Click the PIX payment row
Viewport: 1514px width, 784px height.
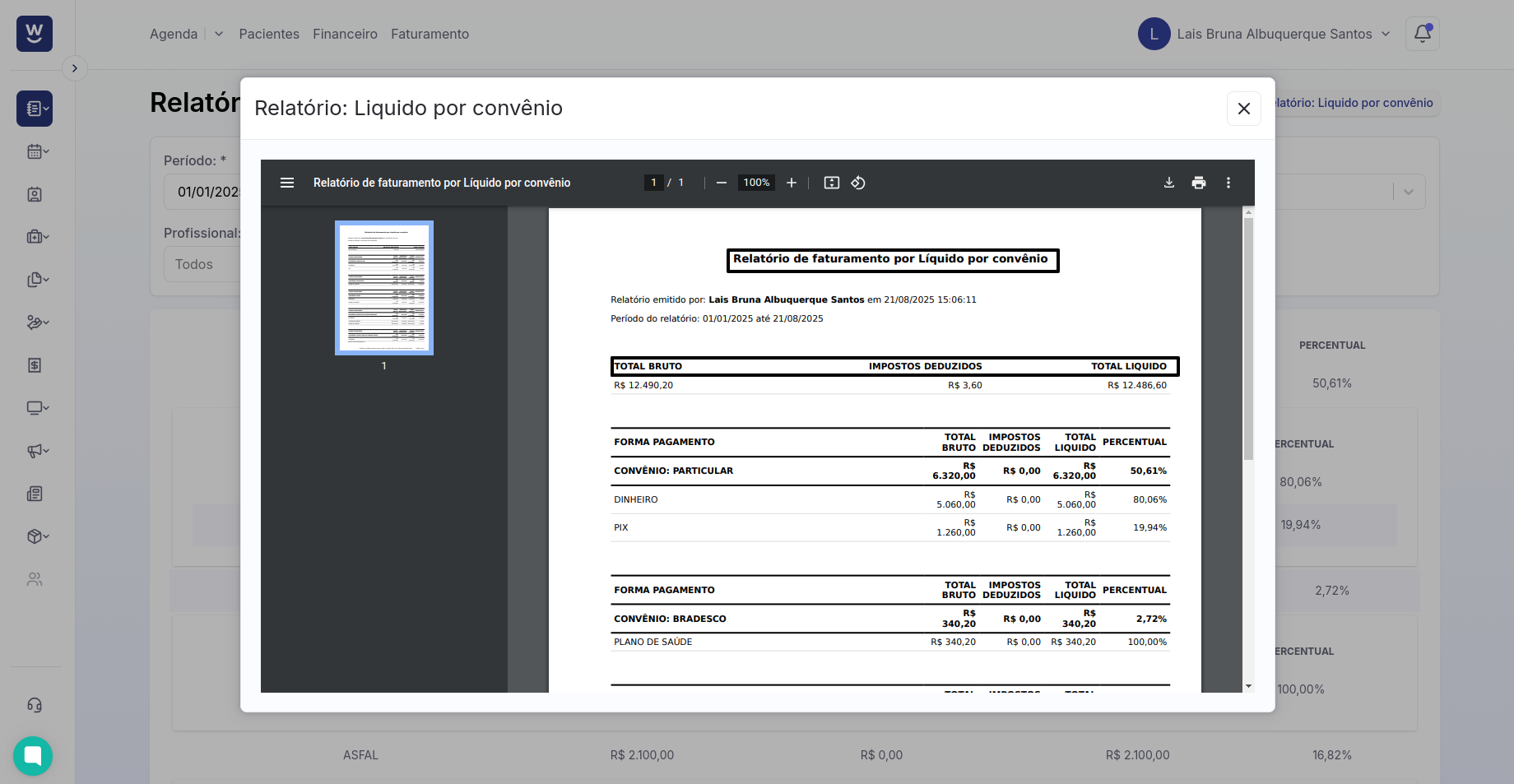point(890,527)
